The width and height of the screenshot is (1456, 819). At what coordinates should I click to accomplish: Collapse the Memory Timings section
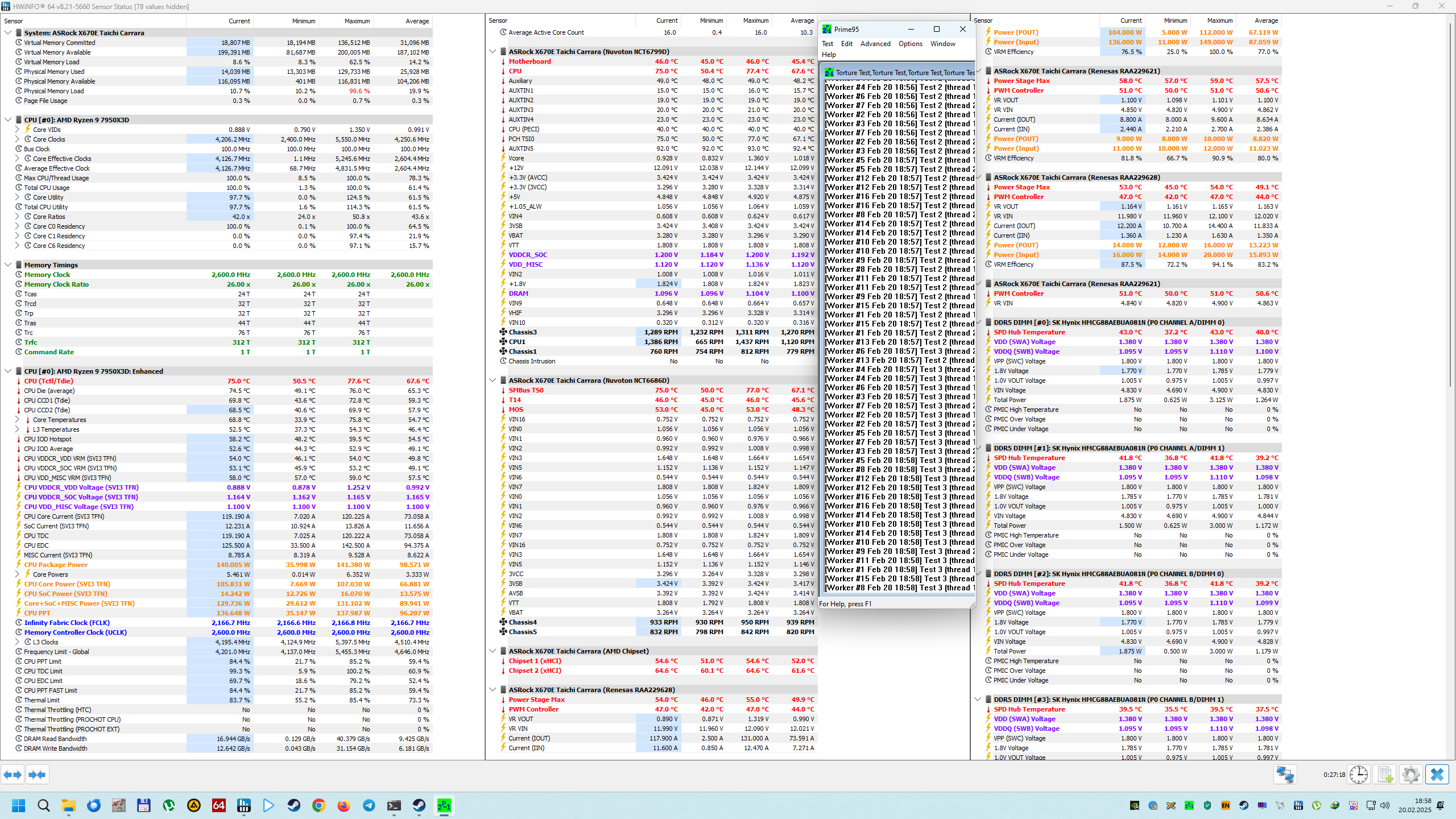(x=8, y=265)
